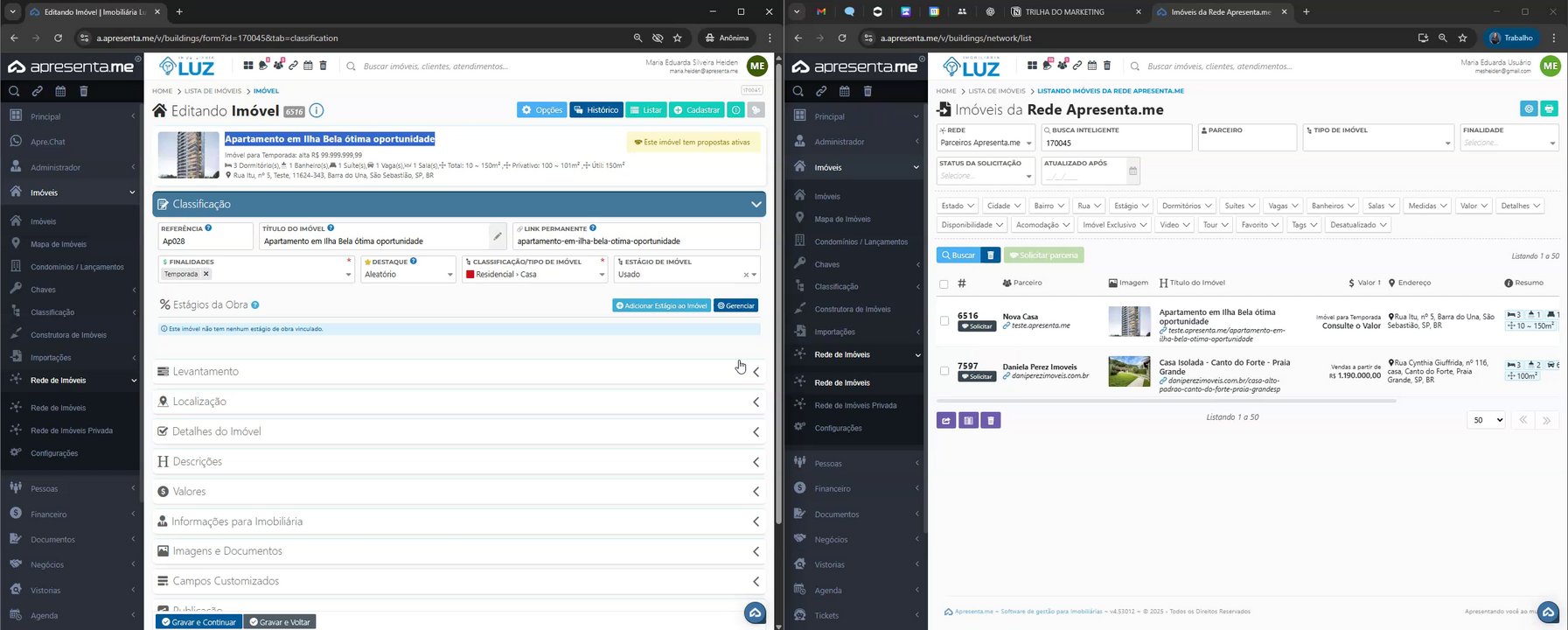Click the apartment building thumbnail in left window
This screenshot has height=630, width=1568.
pos(189,155)
